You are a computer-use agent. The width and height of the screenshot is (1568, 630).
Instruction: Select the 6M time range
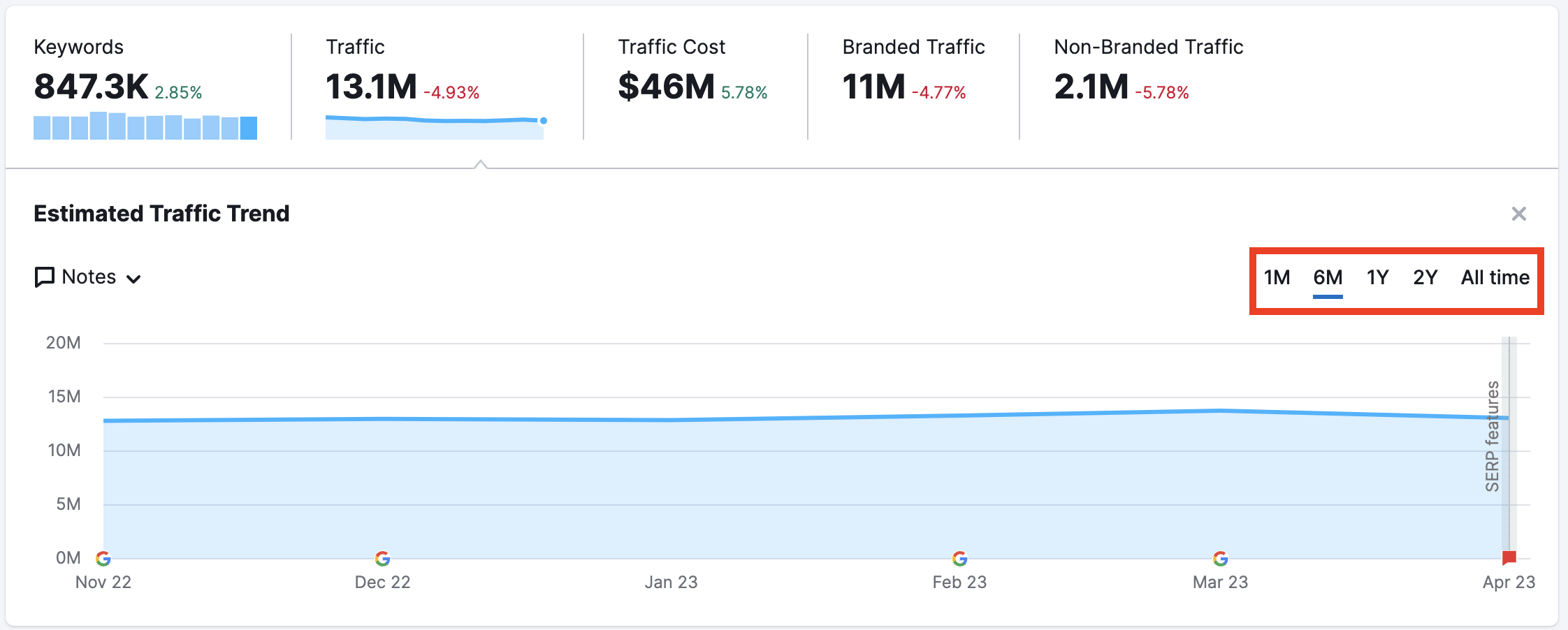click(x=1328, y=278)
